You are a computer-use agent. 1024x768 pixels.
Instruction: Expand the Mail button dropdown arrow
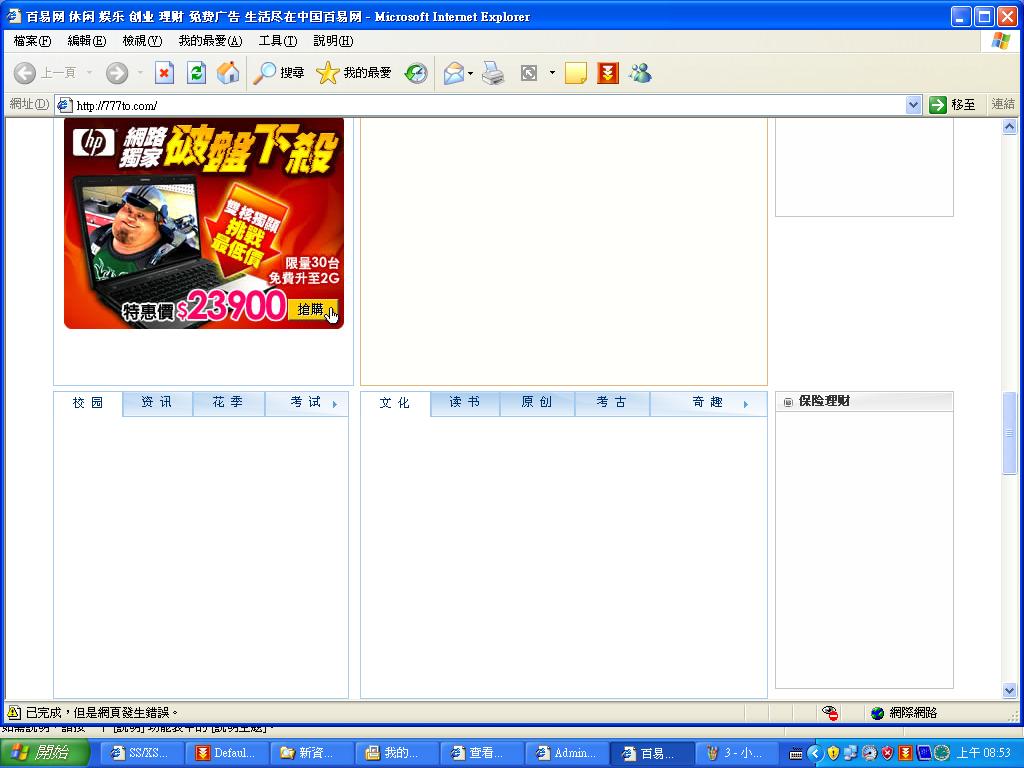(471, 73)
